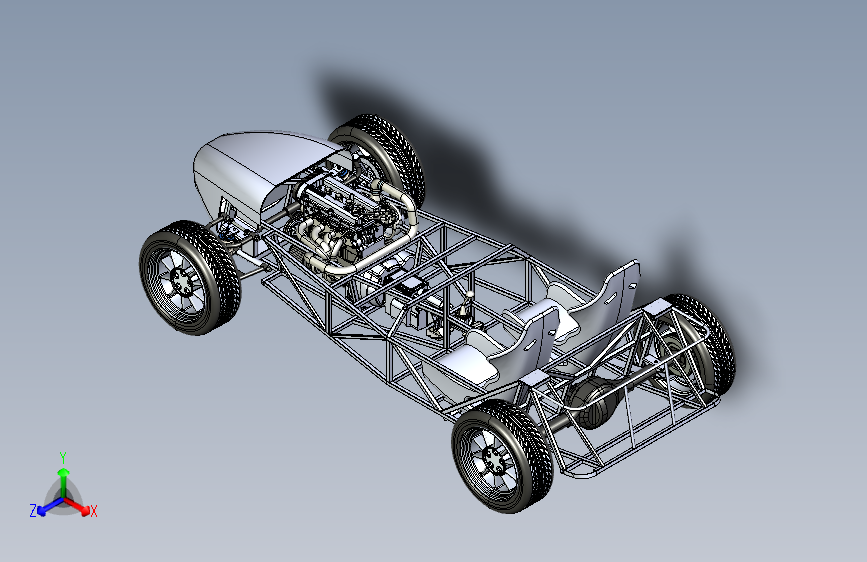Viewport: 867px width, 562px height.
Task: Click the green Y axis arrow of triad
Action: click(64, 483)
